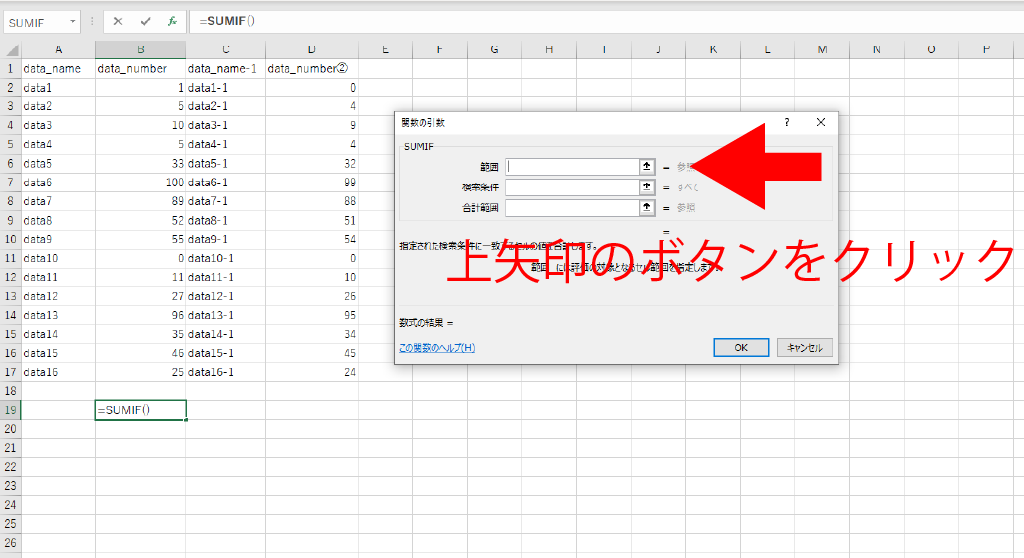Select row 19 header
1024x558 pixels.
(10, 410)
